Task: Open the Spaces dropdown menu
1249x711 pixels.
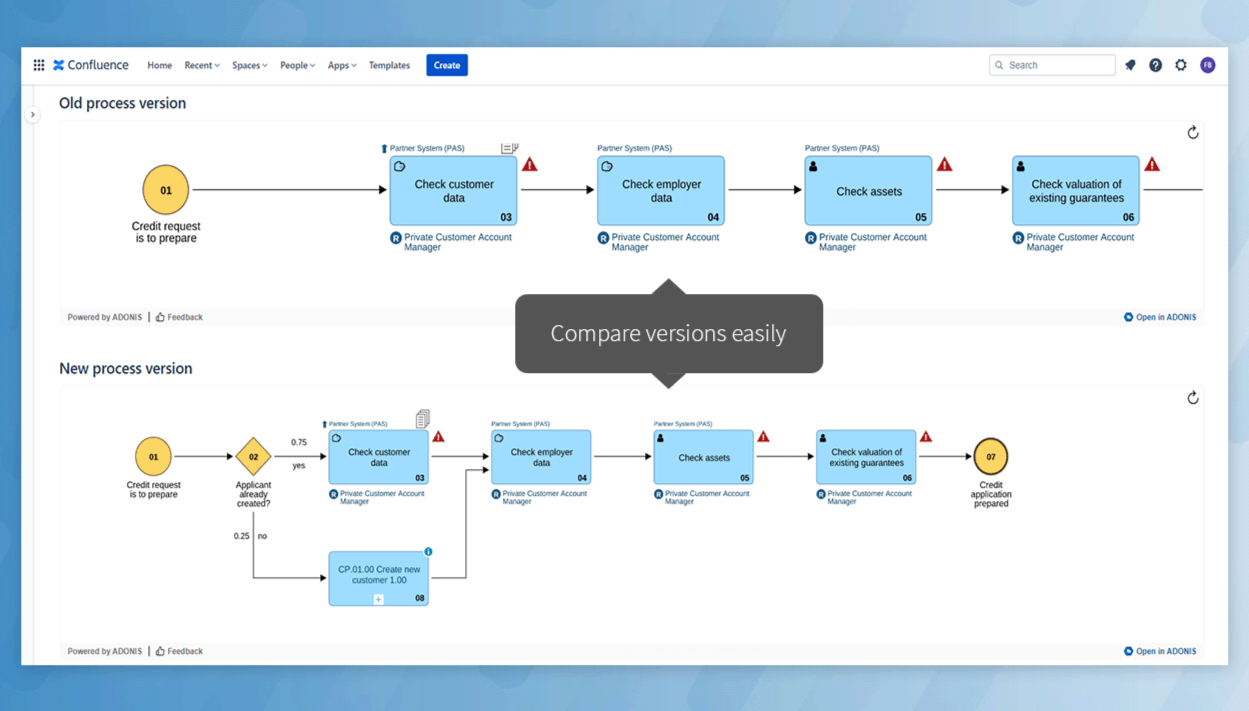Action: coord(249,65)
